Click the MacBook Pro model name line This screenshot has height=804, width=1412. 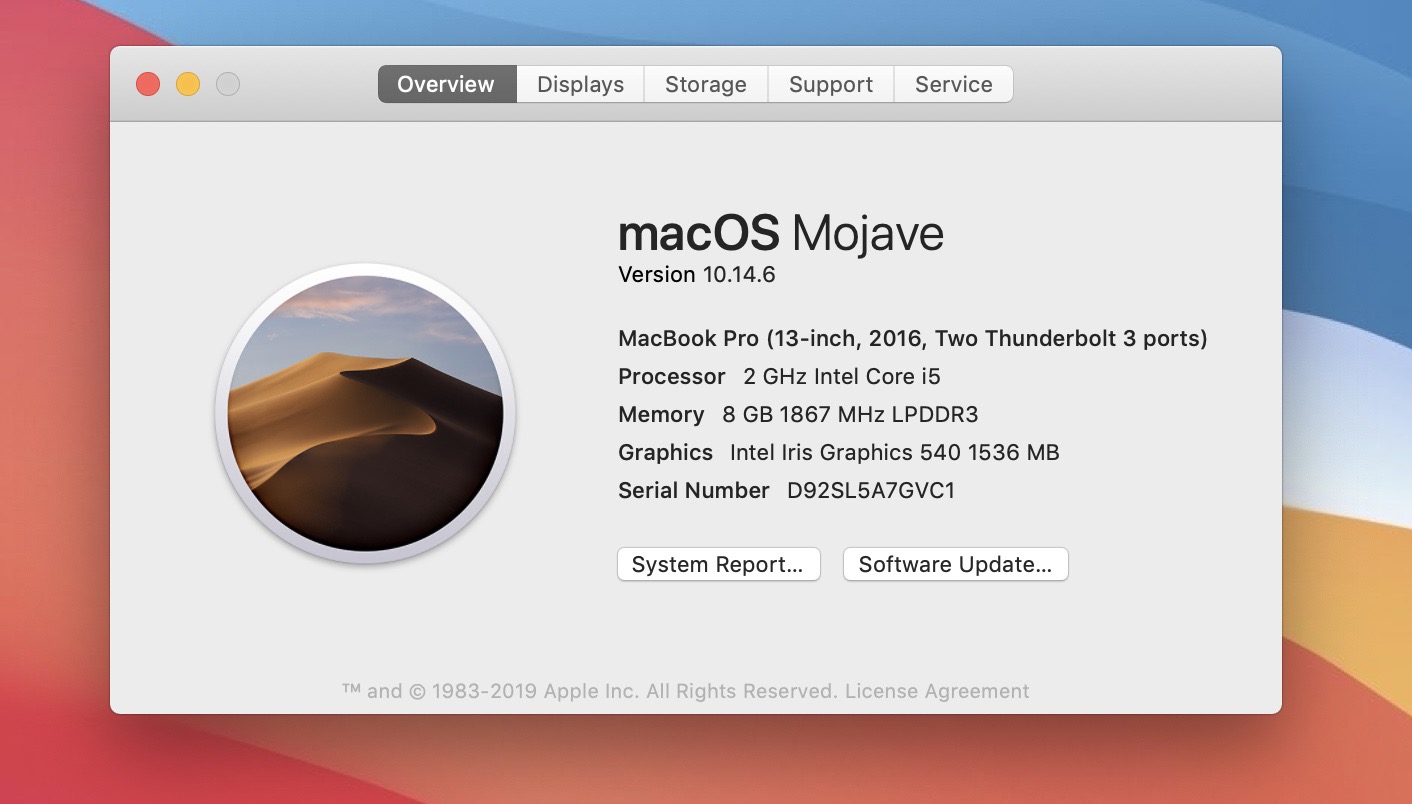pyautogui.click(x=912, y=338)
